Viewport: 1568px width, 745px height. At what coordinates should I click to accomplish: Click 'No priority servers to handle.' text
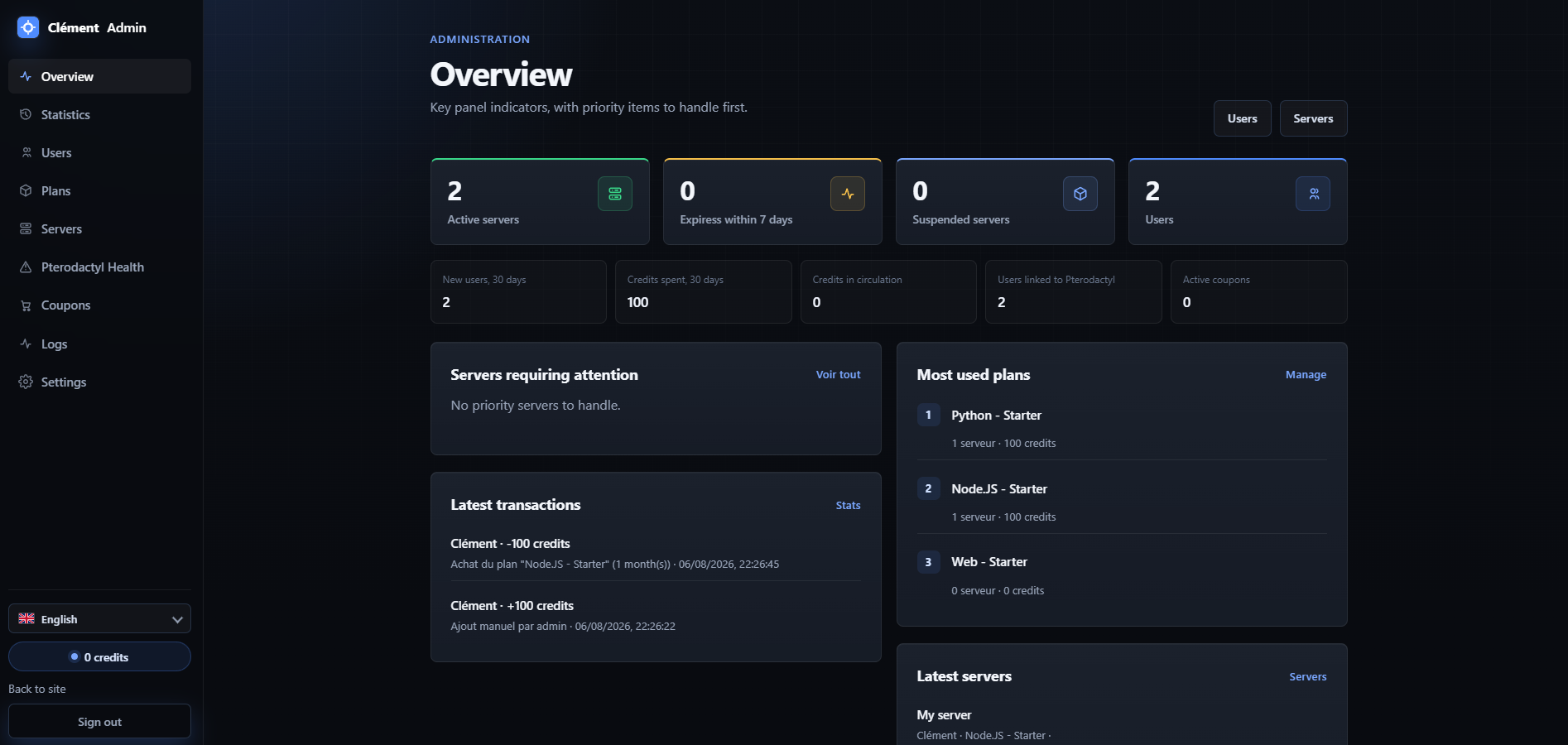point(535,405)
